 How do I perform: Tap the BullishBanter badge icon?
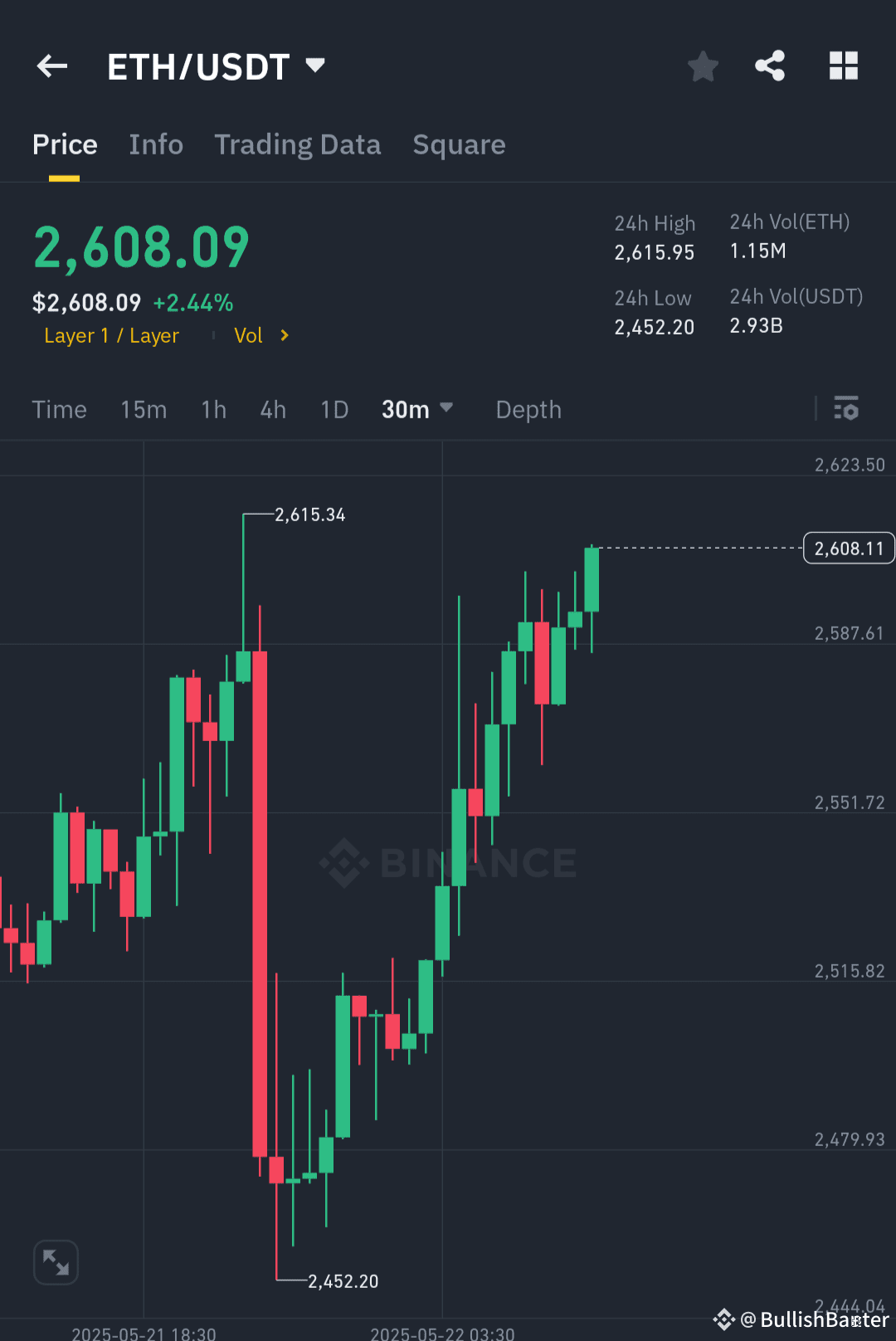[x=723, y=1319]
